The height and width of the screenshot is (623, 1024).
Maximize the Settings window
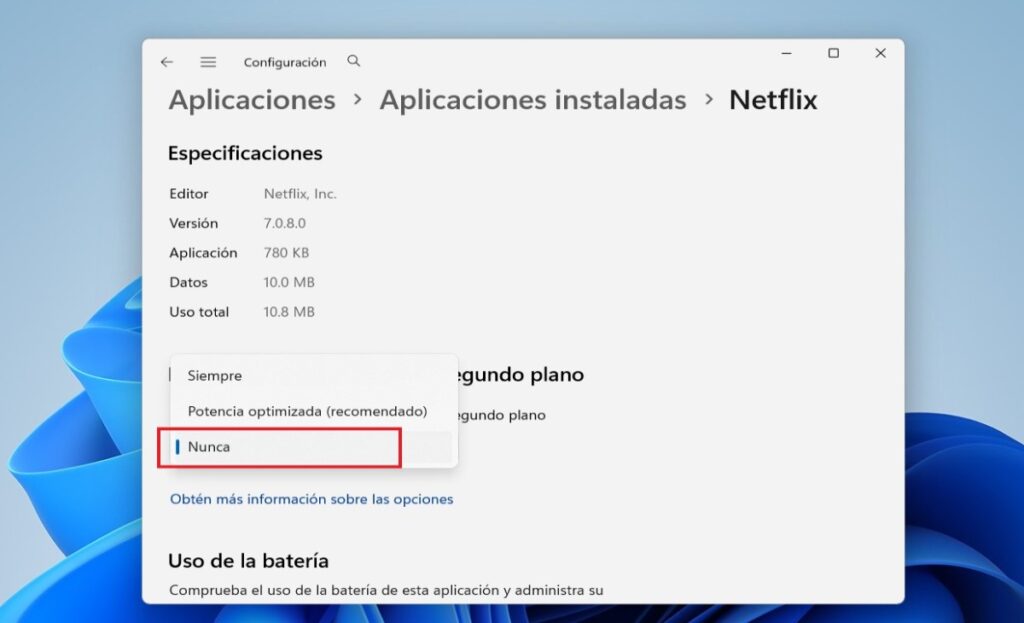click(833, 52)
